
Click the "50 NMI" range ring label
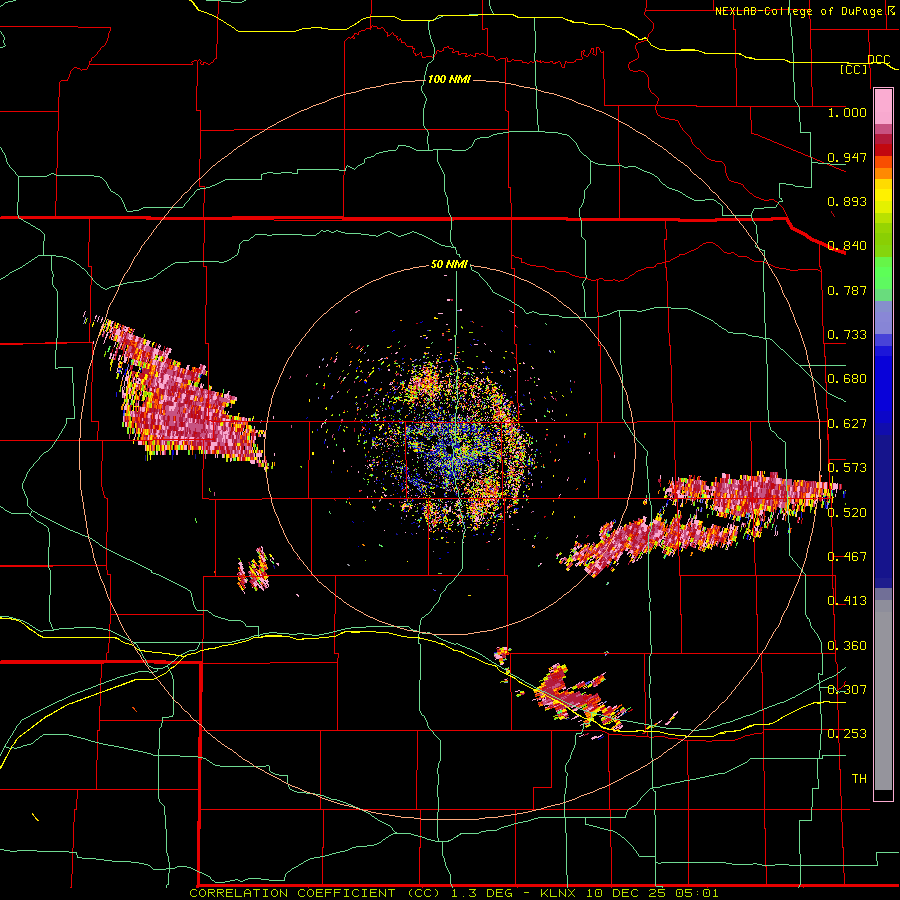coord(449,265)
